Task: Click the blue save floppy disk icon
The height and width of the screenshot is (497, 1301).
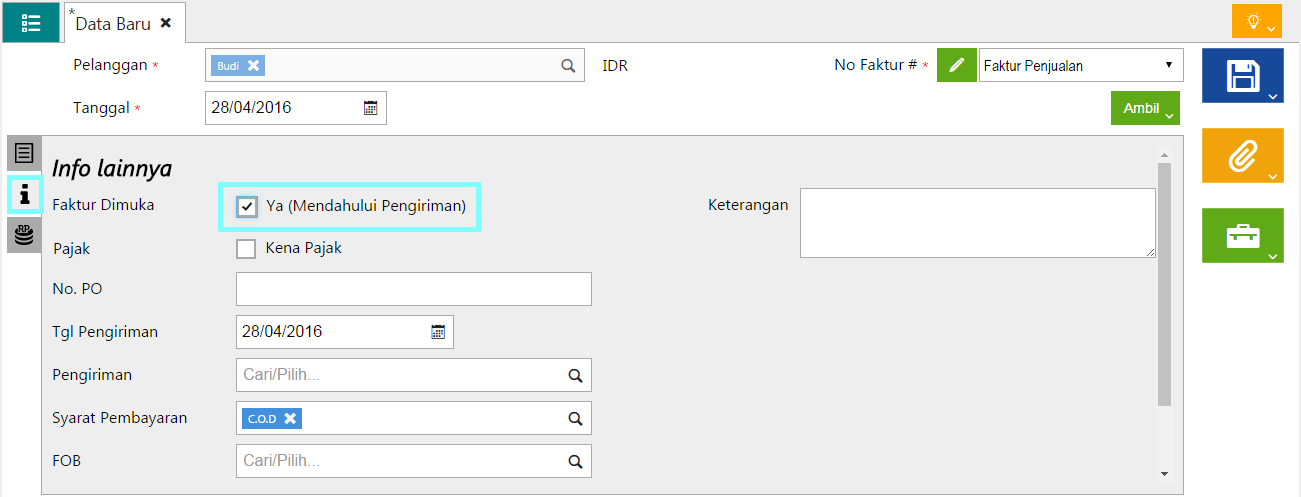Action: pos(1241,76)
